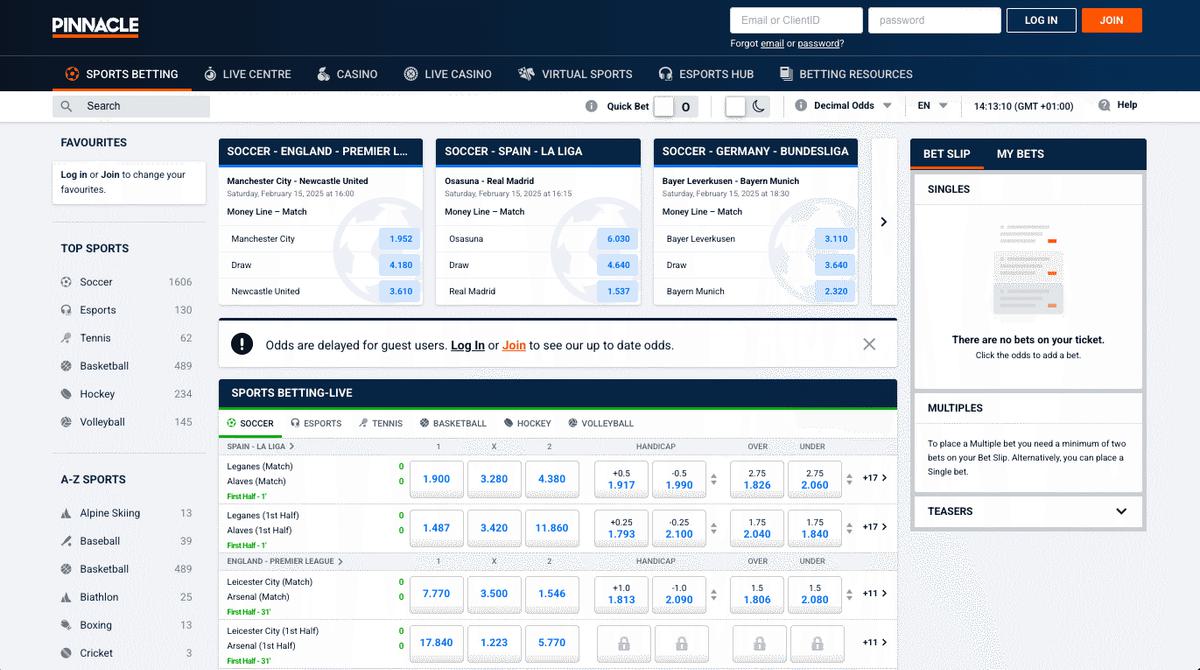Click the info icon beside Quick Bet

click(592, 106)
